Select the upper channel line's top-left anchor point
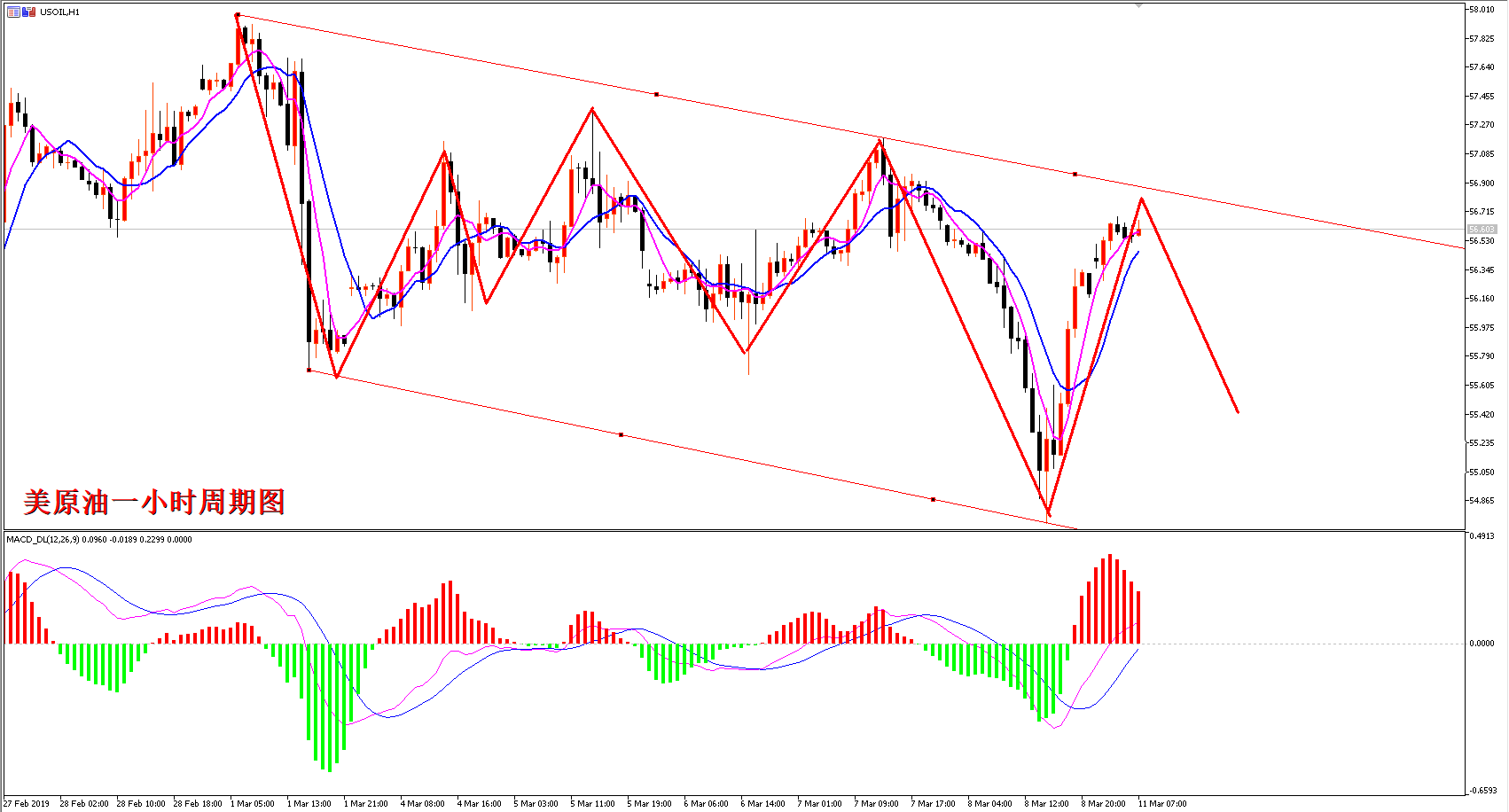1509x812 pixels. pyautogui.click(x=237, y=15)
